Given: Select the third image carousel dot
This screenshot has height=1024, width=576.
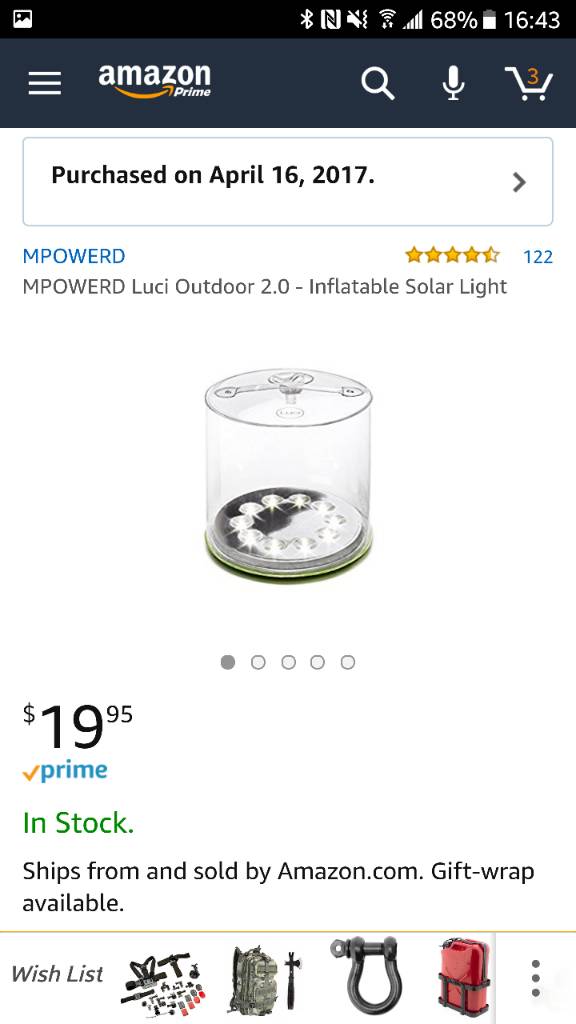Looking at the screenshot, I should pos(288,662).
